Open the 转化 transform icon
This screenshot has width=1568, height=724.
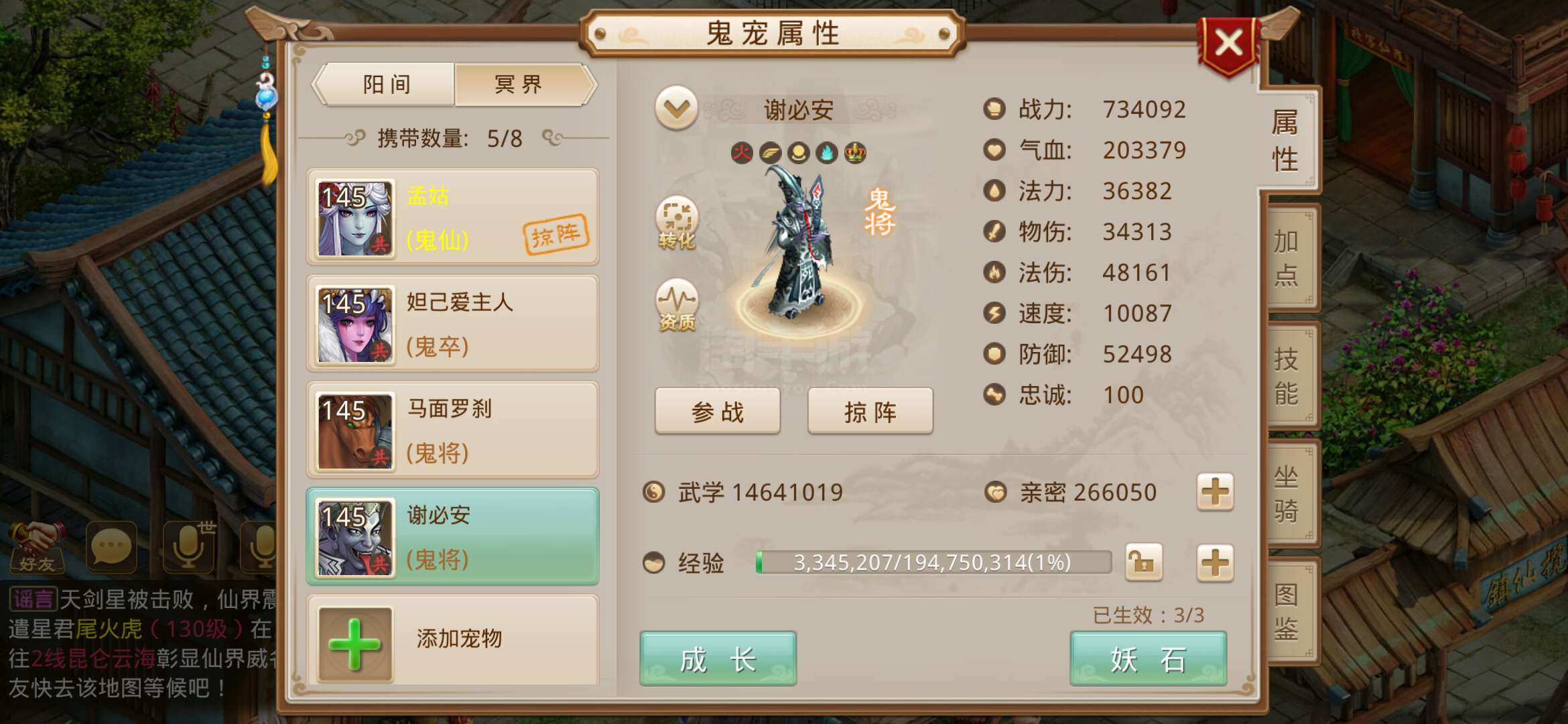click(677, 223)
